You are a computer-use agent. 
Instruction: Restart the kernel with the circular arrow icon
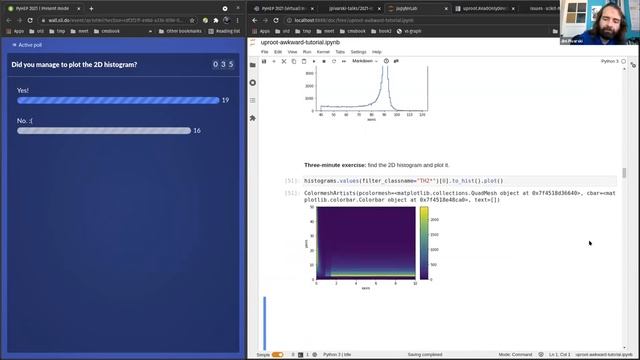point(334,61)
